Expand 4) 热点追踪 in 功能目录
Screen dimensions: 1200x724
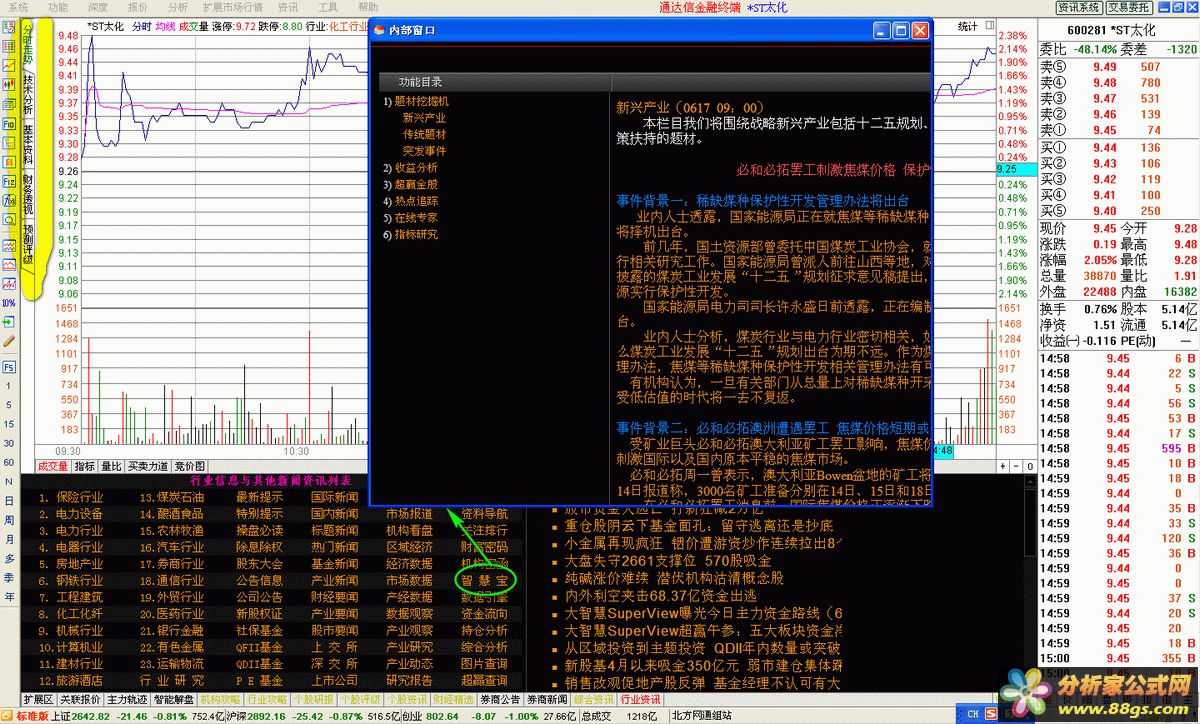410,201
